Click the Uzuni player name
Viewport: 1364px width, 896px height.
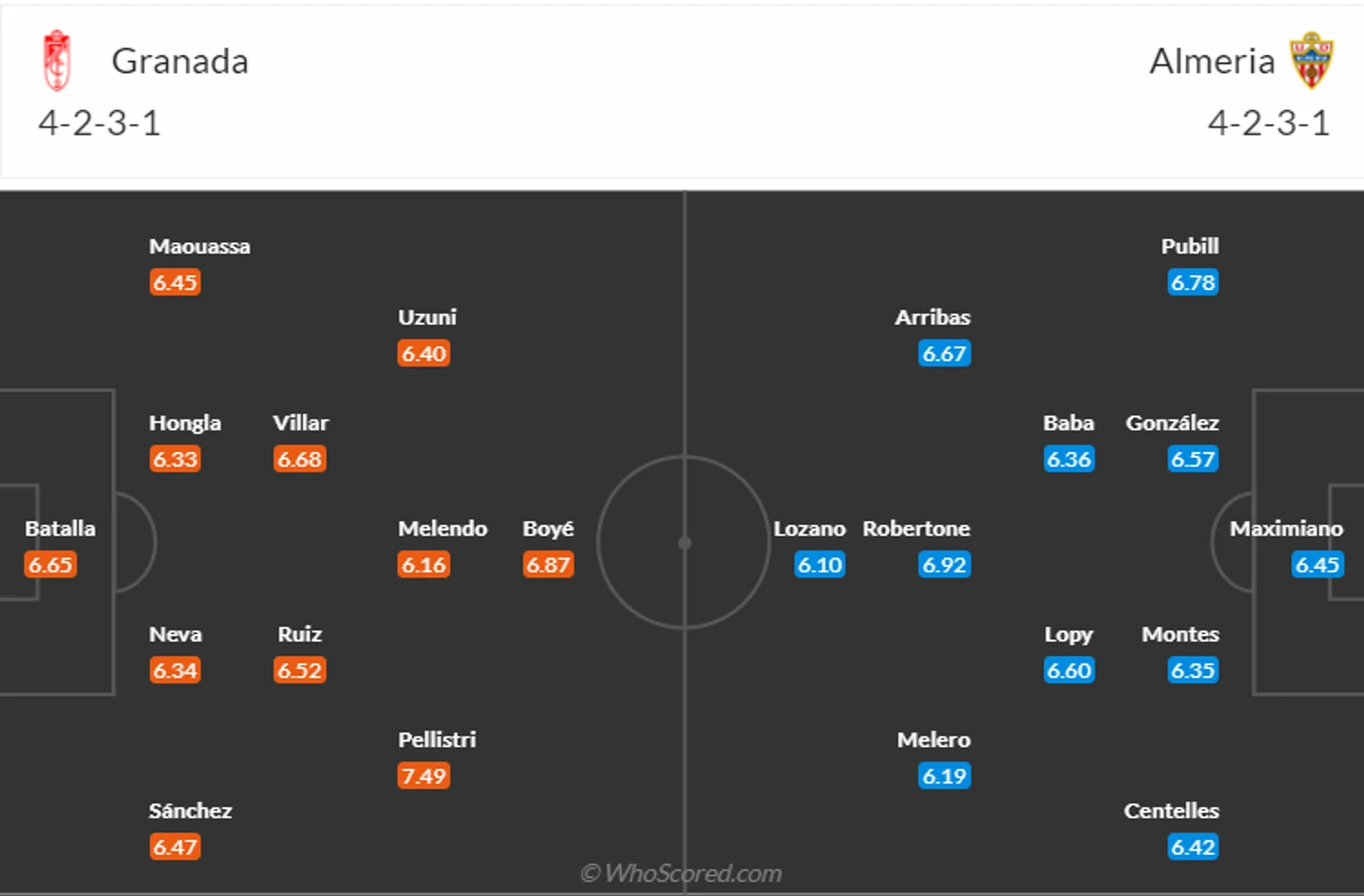click(x=427, y=317)
